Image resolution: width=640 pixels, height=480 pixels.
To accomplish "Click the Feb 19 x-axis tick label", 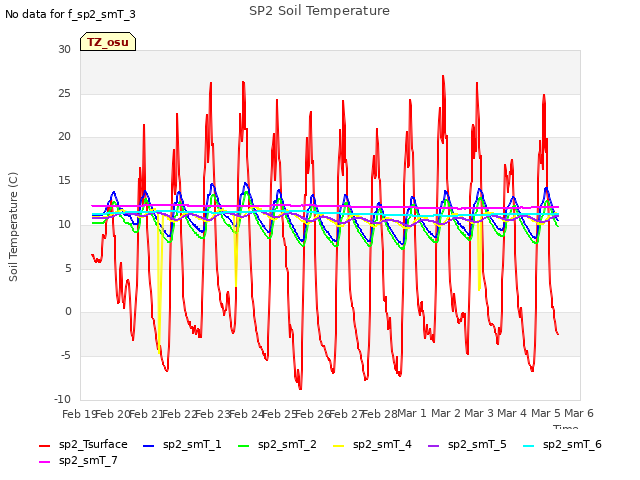I will (x=79, y=414).
